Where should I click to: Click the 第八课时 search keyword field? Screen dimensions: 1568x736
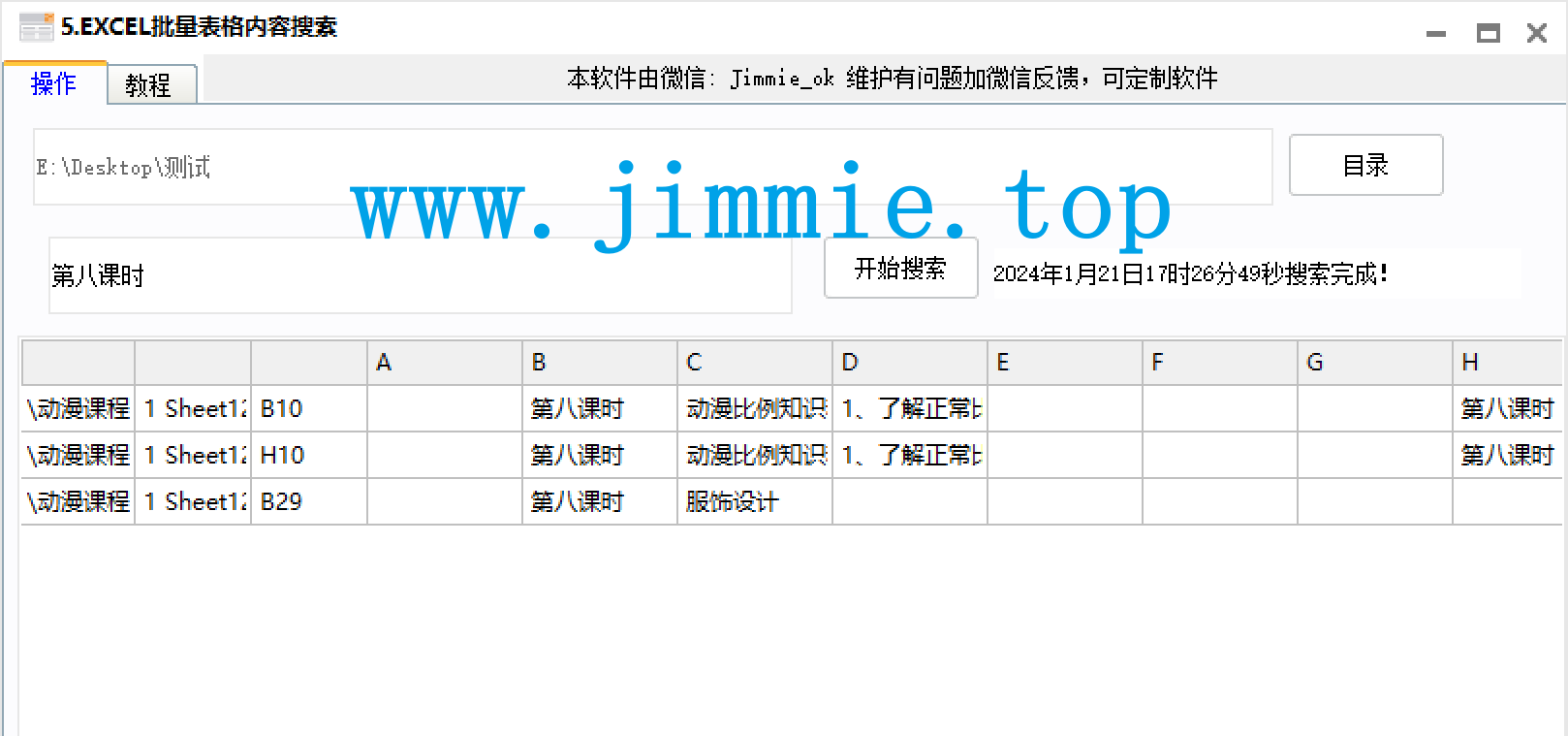(x=420, y=275)
